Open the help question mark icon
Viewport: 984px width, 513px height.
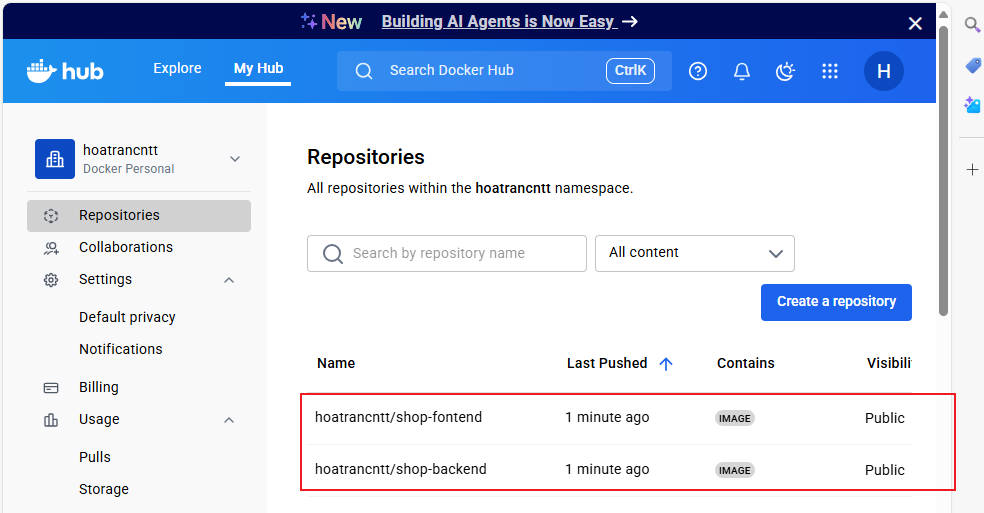click(x=698, y=71)
